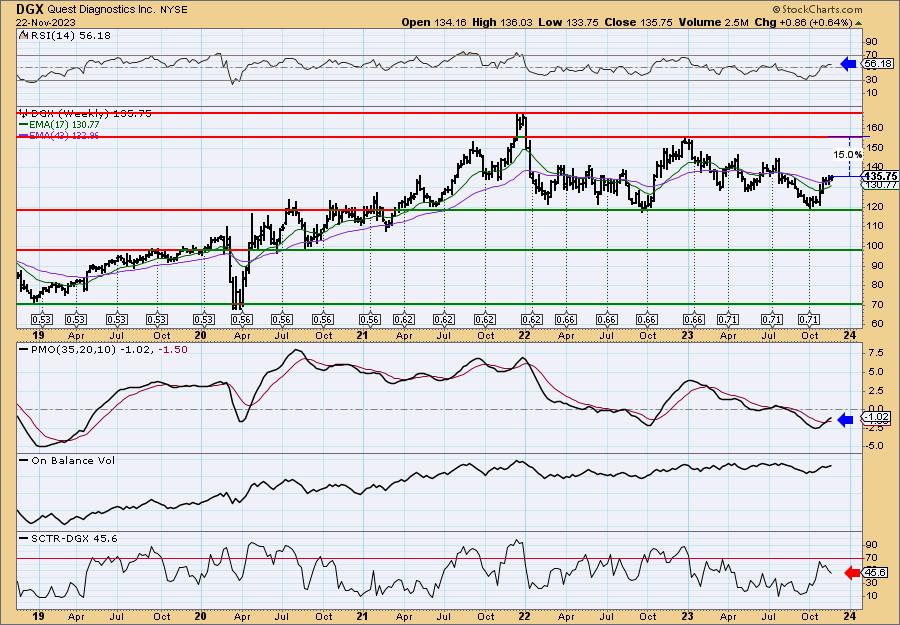
Task: Click the Volume 2.5M reading
Action: (713, 22)
